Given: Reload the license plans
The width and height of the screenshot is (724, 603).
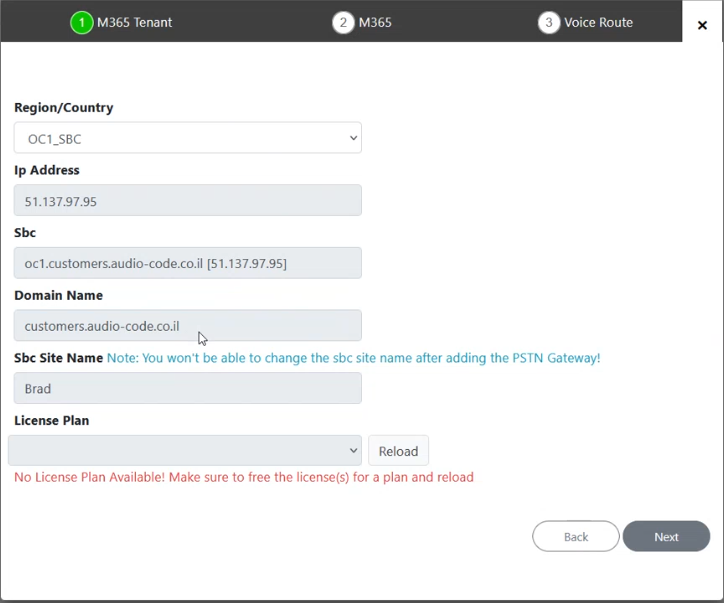Looking at the screenshot, I should click(398, 451).
